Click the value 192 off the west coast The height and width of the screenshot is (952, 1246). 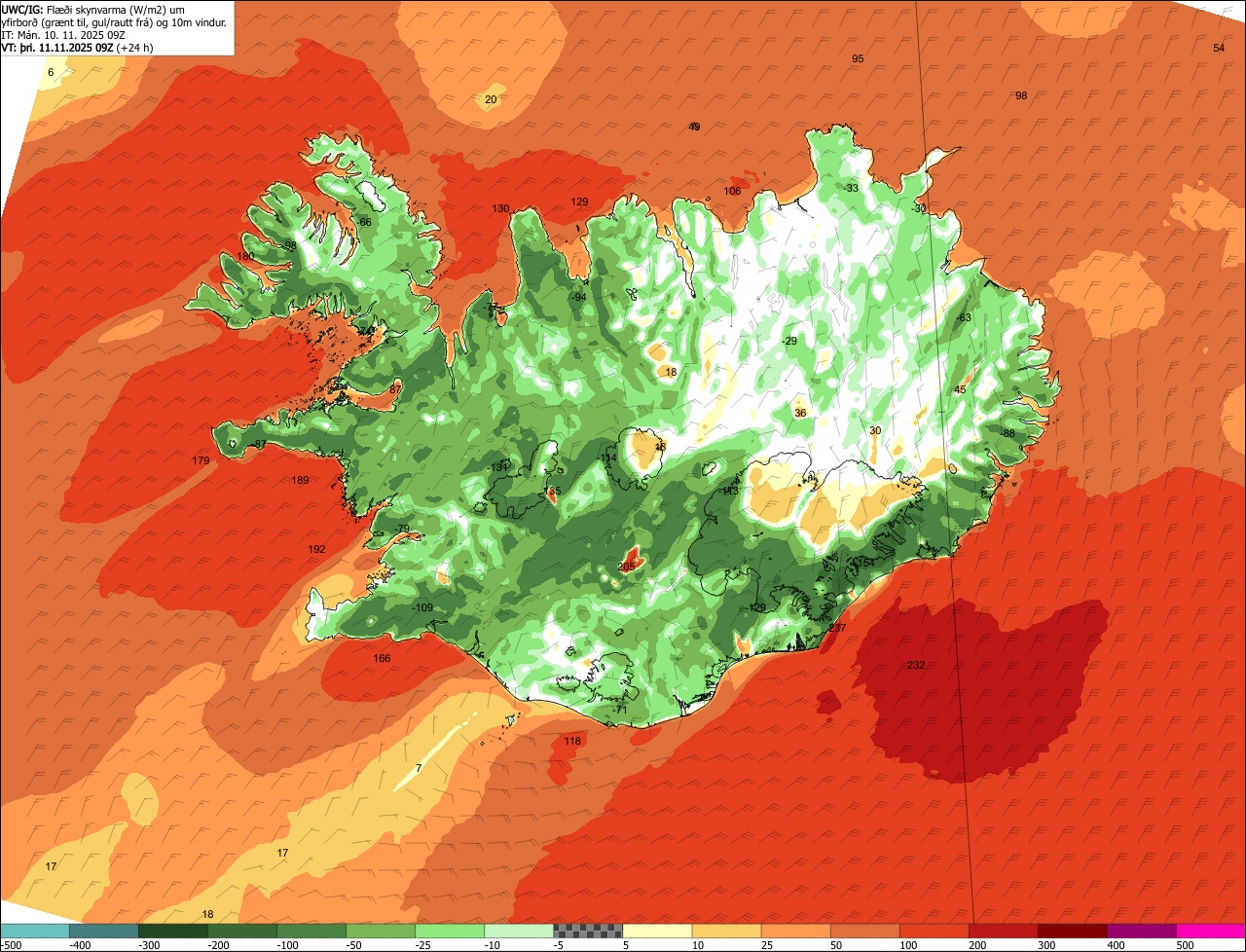(x=316, y=549)
